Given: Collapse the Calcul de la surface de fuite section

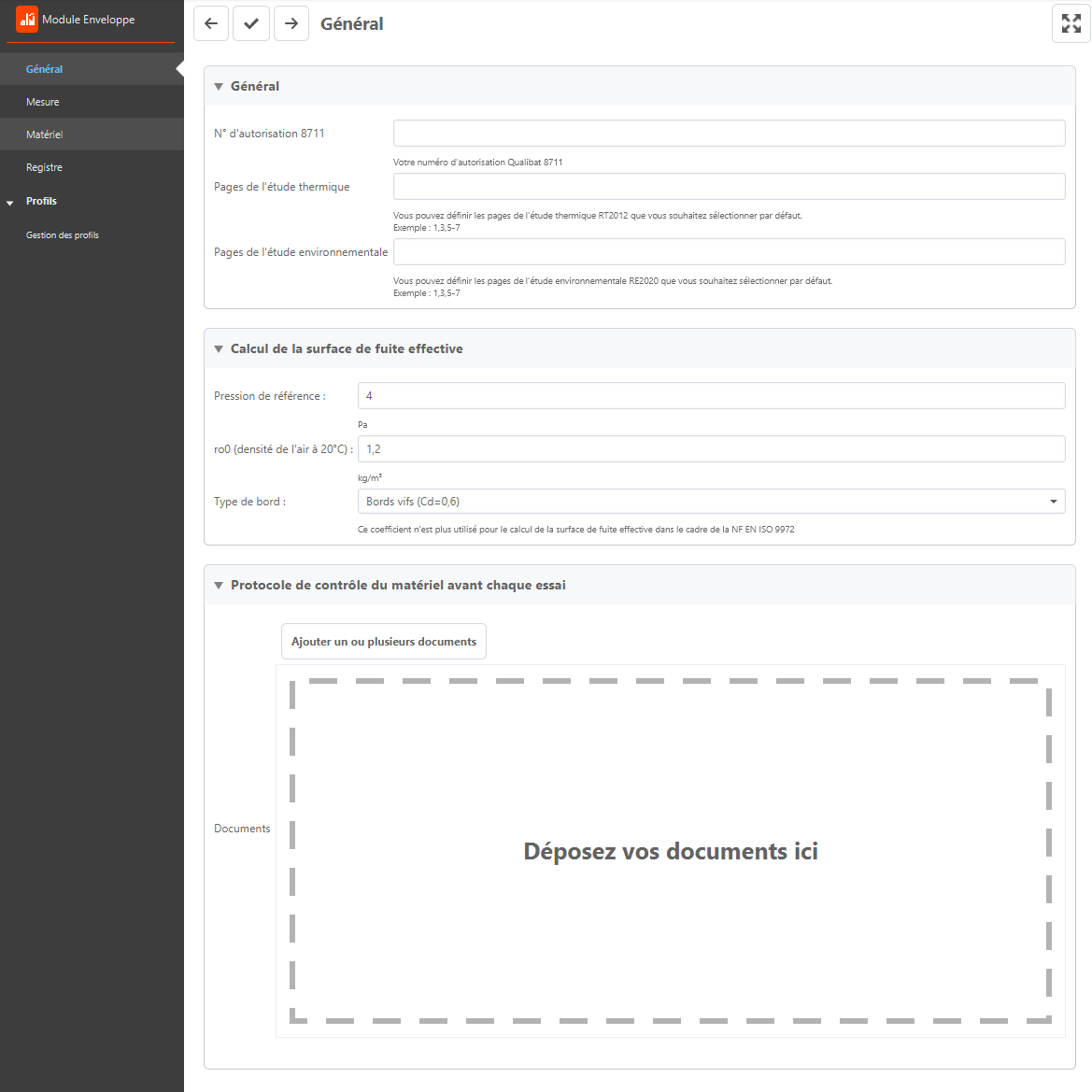Looking at the screenshot, I should tap(219, 349).
